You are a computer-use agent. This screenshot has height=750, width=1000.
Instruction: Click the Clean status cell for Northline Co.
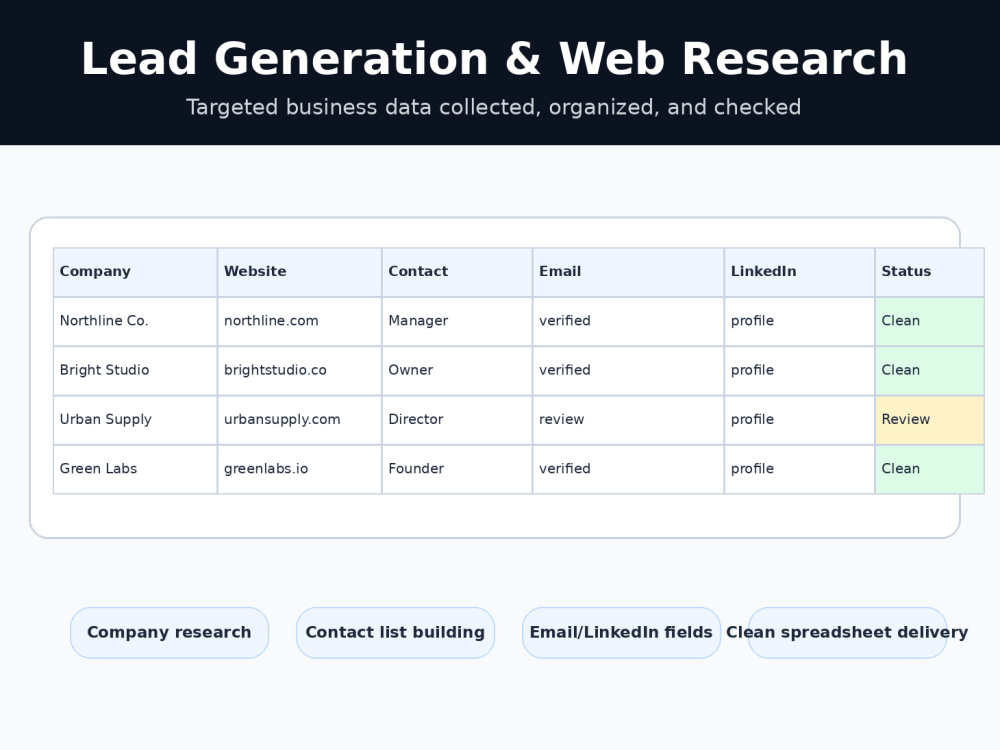930,321
